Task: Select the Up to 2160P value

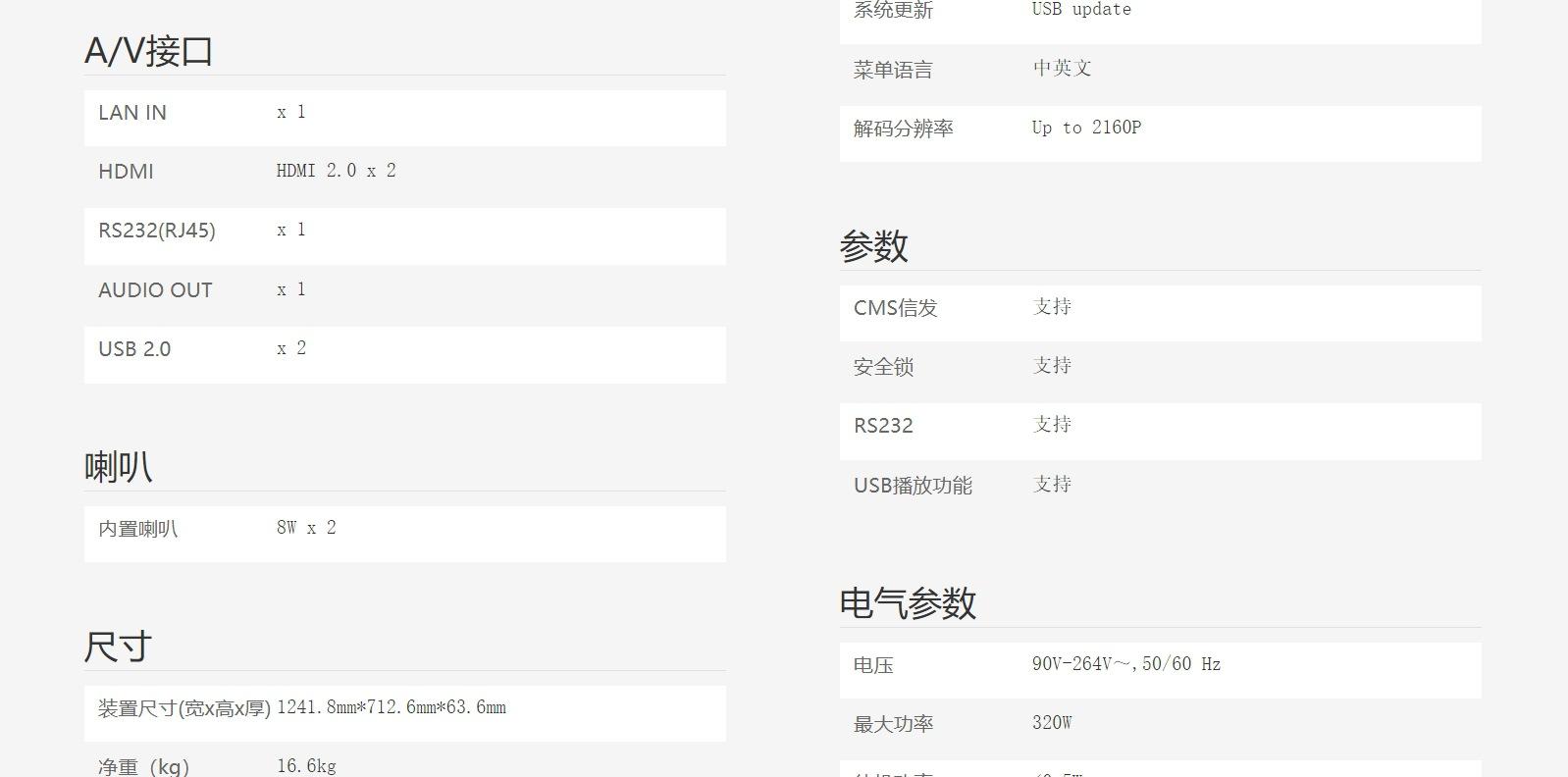Action: (x=1086, y=128)
